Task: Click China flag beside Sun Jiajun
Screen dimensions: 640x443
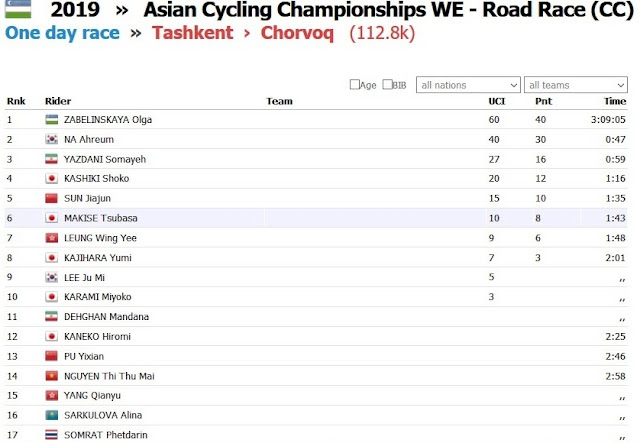Action: point(51,198)
